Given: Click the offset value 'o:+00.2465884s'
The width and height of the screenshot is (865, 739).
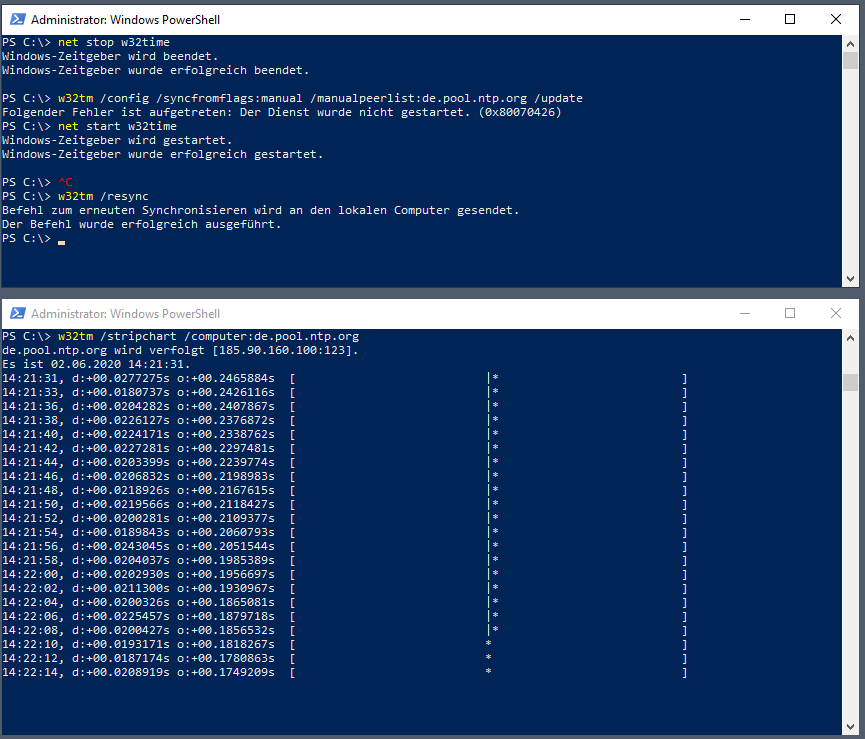Looking at the screenshot, I should coord(226,378).
